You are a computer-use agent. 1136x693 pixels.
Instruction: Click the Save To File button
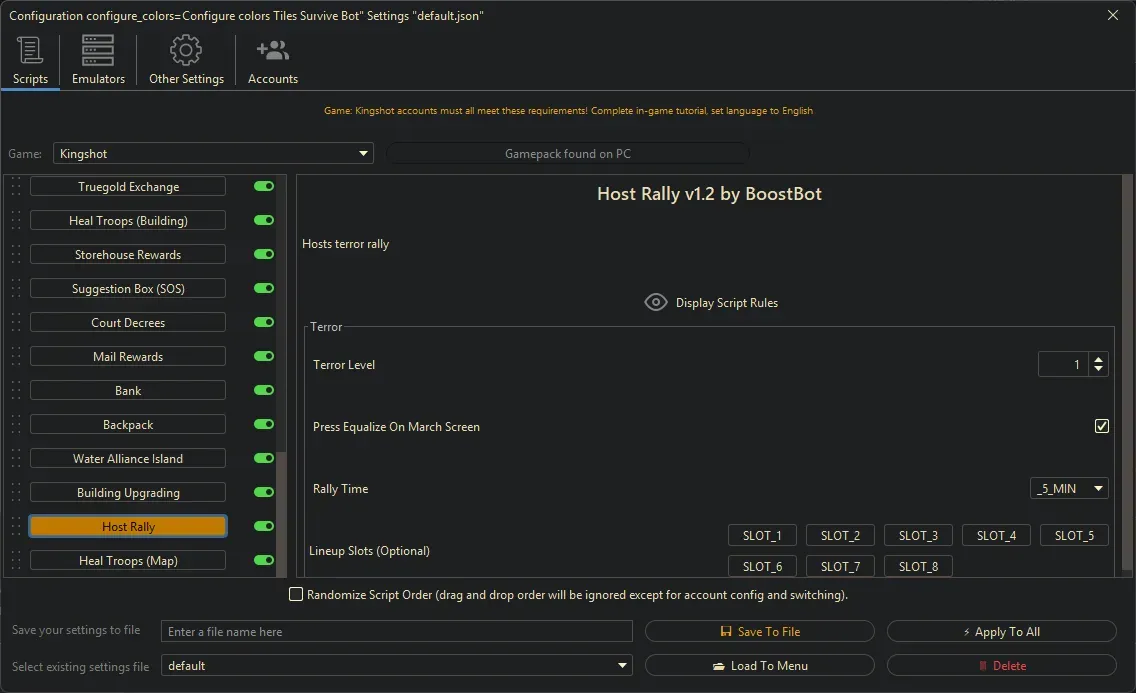point(759,631)
